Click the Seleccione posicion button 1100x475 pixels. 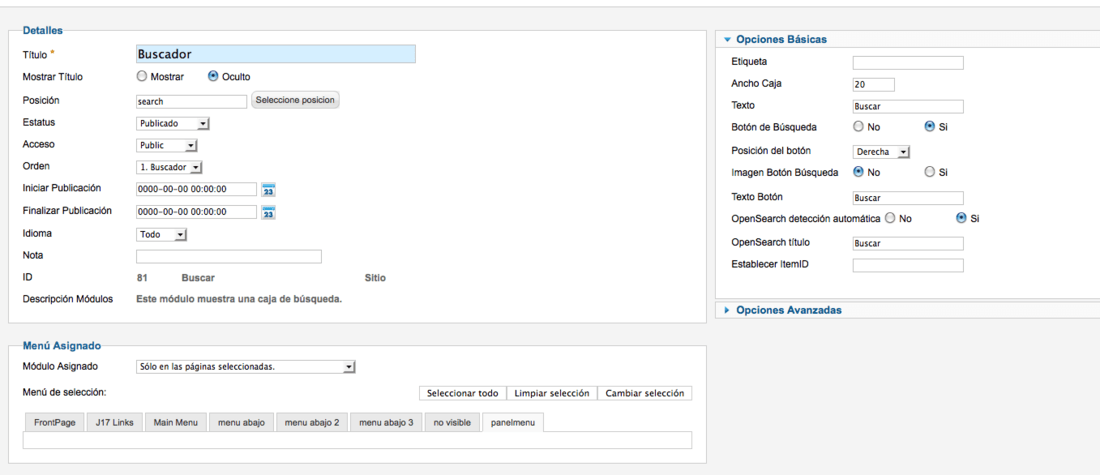pyautogui.click(x=295, y=100)
